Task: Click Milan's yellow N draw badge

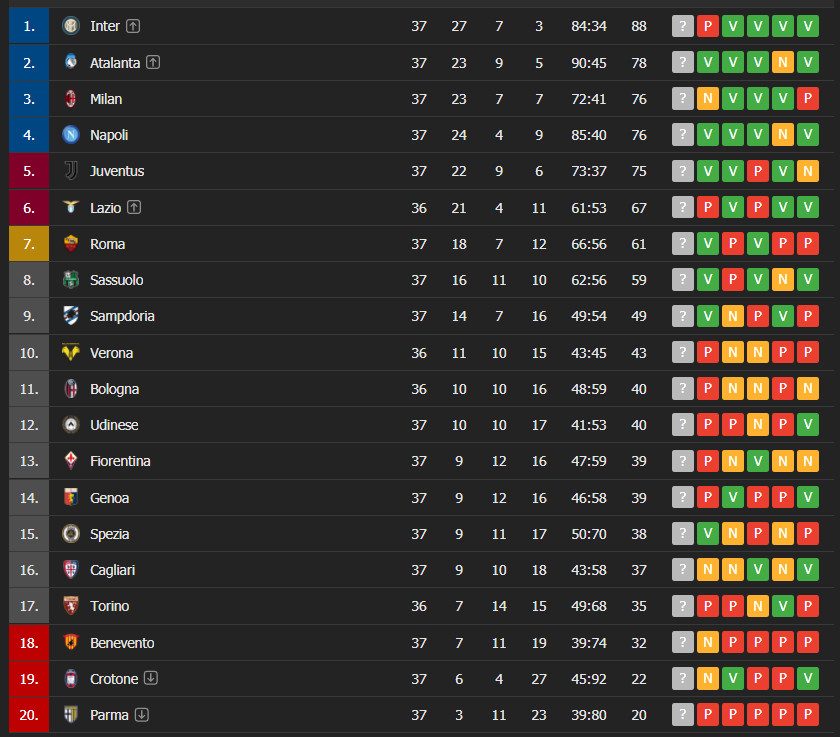Action: point(708,99)
